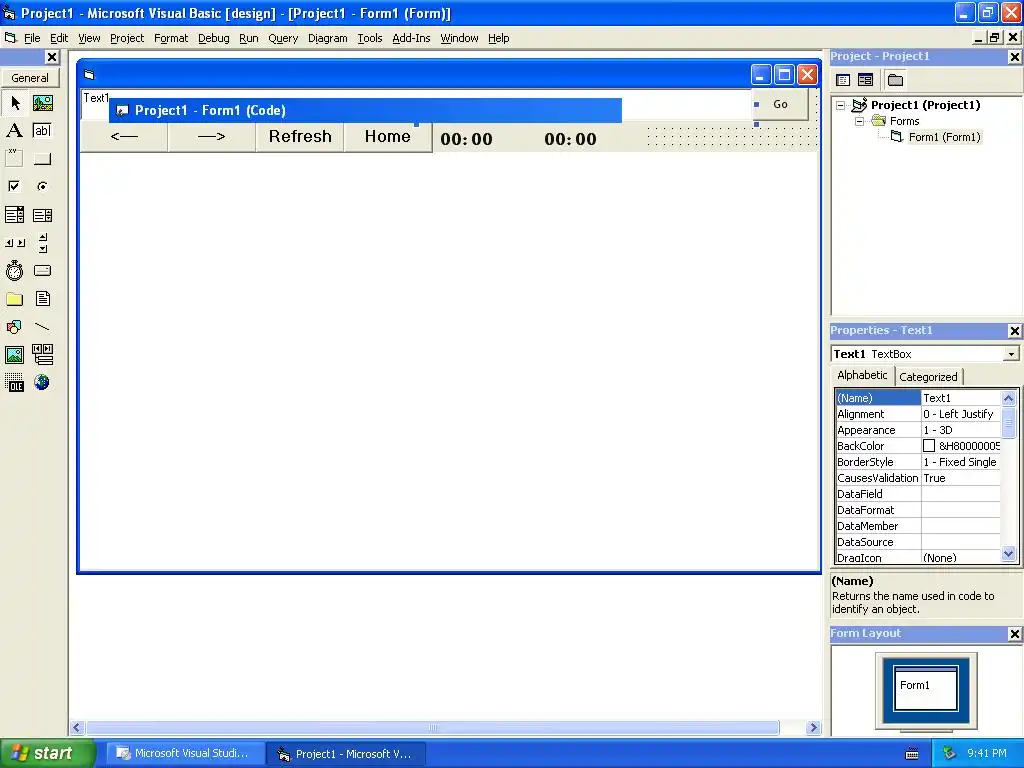Viewport: 1024px width, 768px height.
Task: Click properties list scroll down arrow
Action: pyautogui.click(x=1008, y=554)
